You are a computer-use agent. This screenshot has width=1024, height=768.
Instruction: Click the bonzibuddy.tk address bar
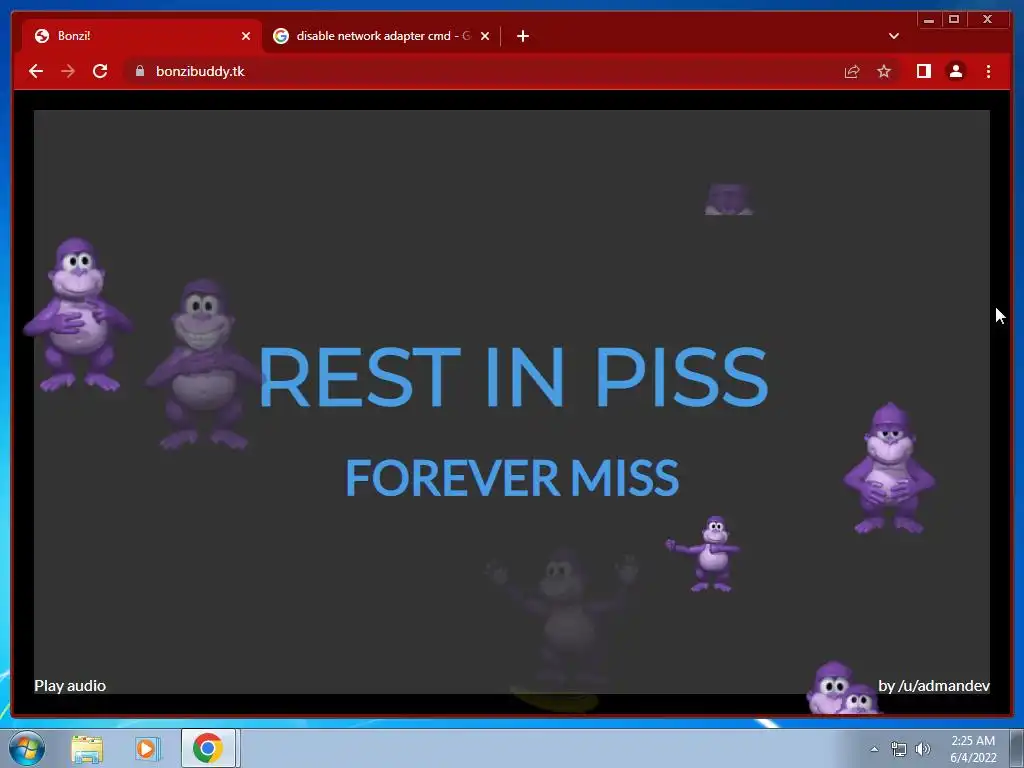pos(483,71)
